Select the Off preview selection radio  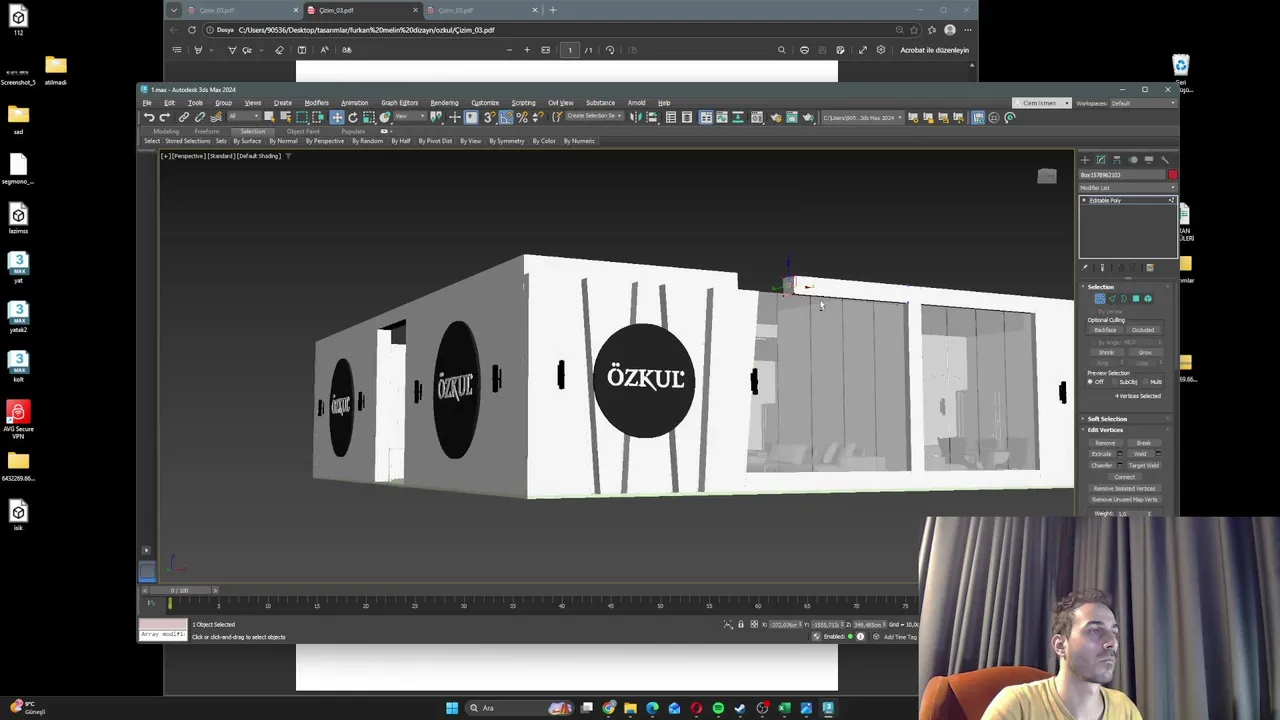pos(1090,382)
